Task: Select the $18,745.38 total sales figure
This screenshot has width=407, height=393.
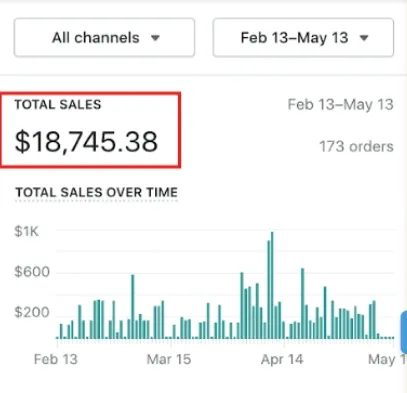Action: (x=86, y=142)
